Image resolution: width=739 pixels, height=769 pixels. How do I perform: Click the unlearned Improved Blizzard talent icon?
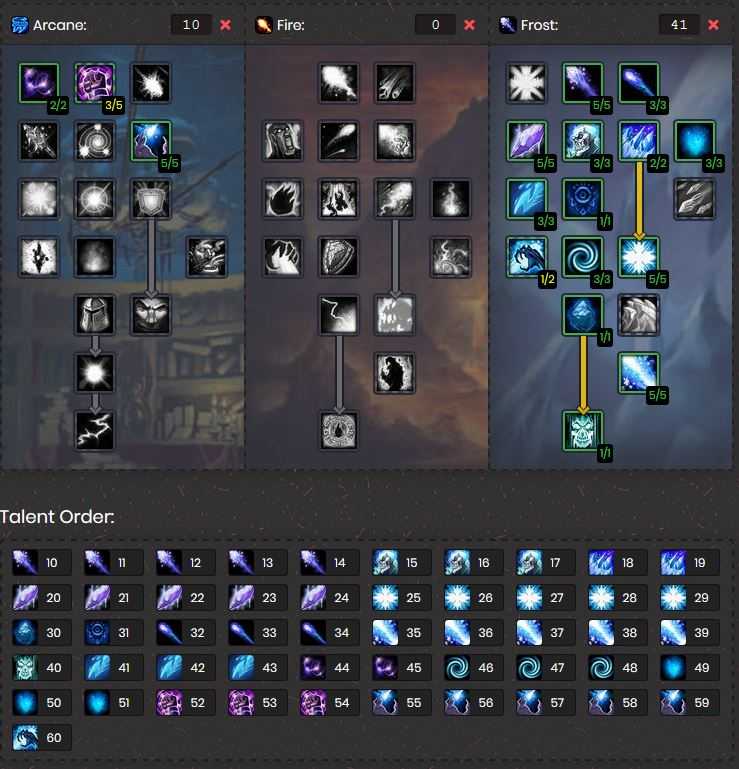point(694,199)
